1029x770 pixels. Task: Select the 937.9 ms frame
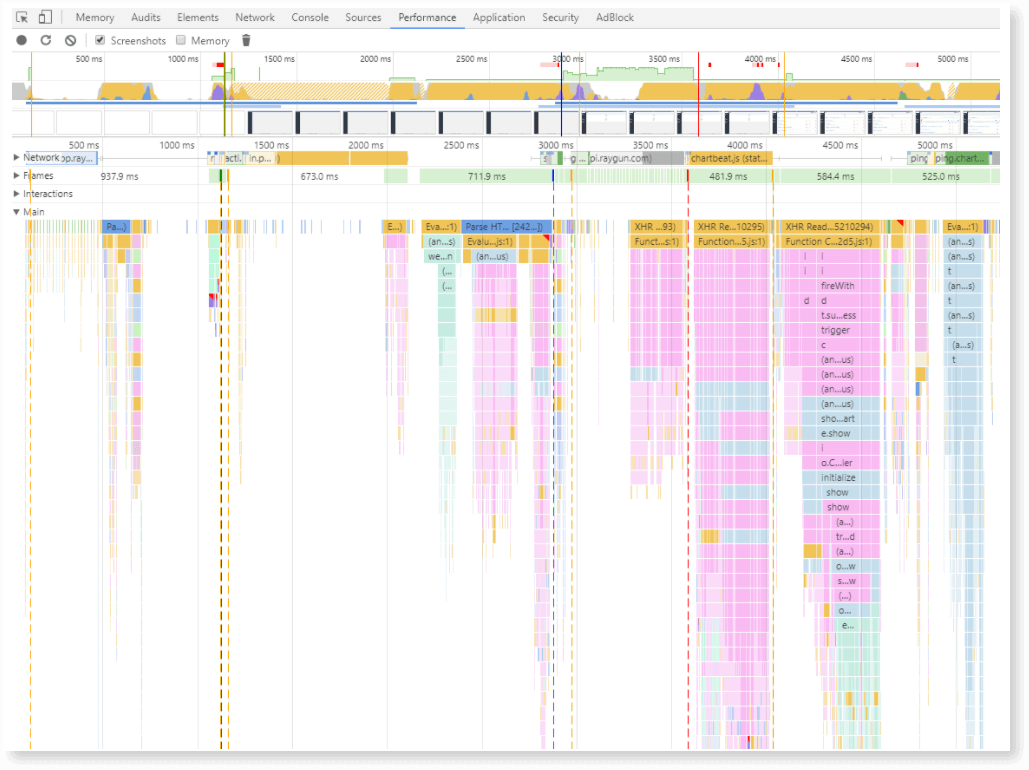click(x=120, y=176)
